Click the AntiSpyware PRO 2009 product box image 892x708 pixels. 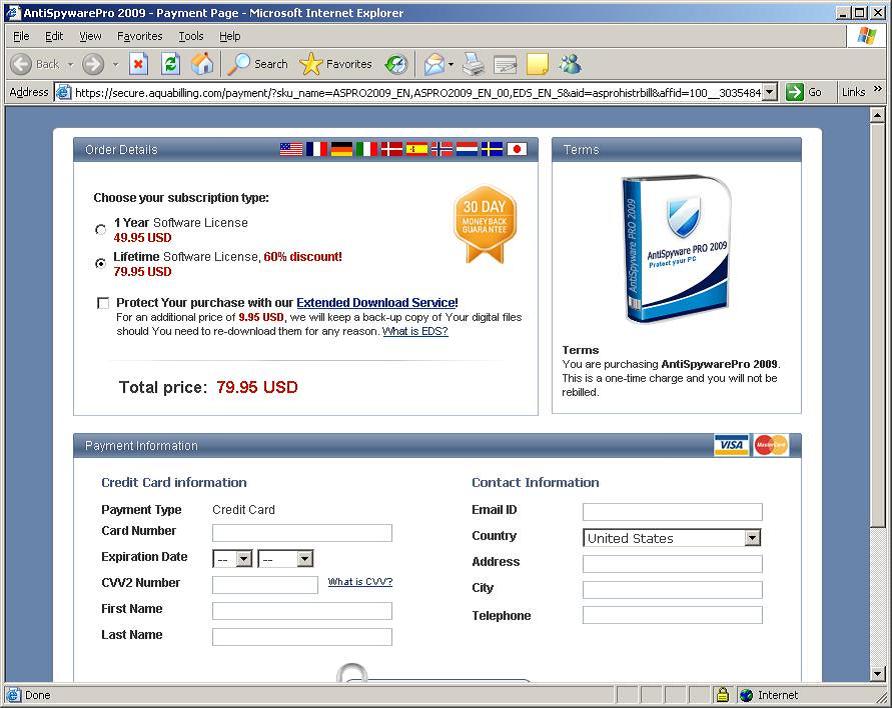click(x=675, y=249)
